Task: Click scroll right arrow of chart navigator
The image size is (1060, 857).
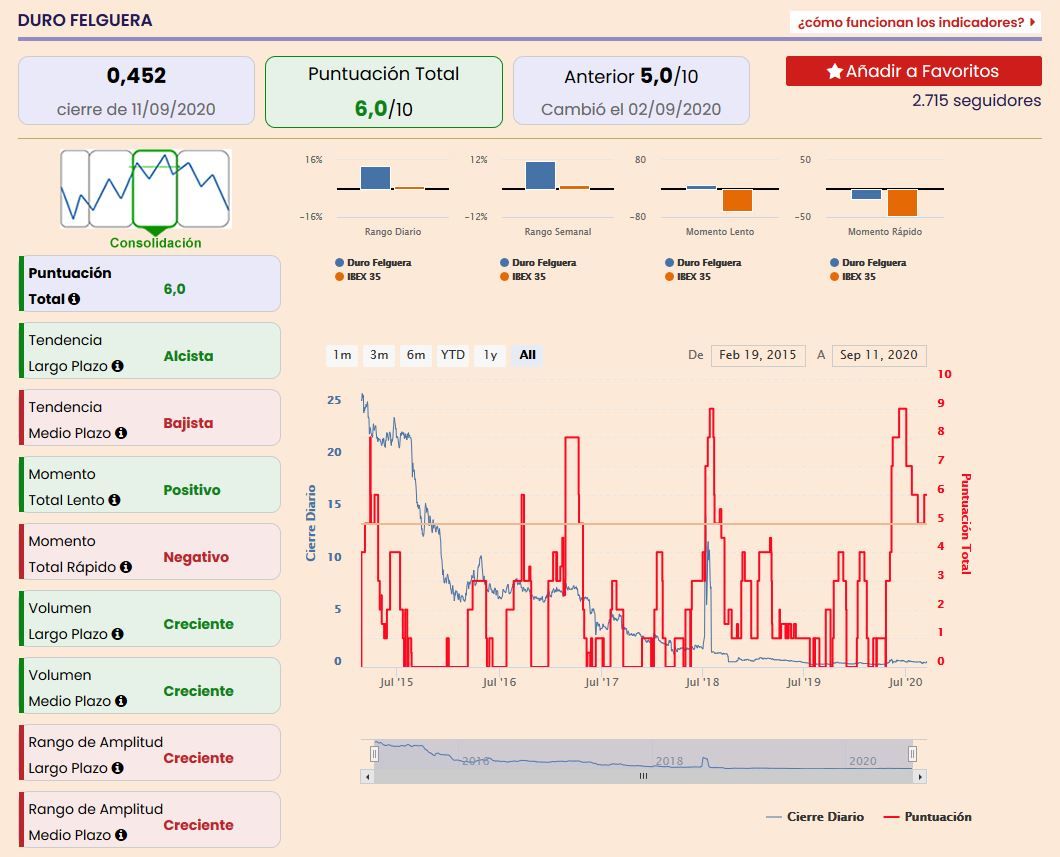Action: [920, 777]
